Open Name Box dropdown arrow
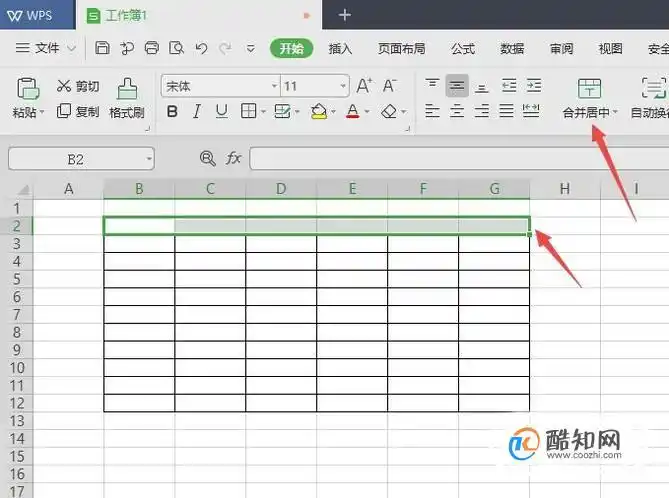This screenshot has height=498, width=669. coord(149,159)
